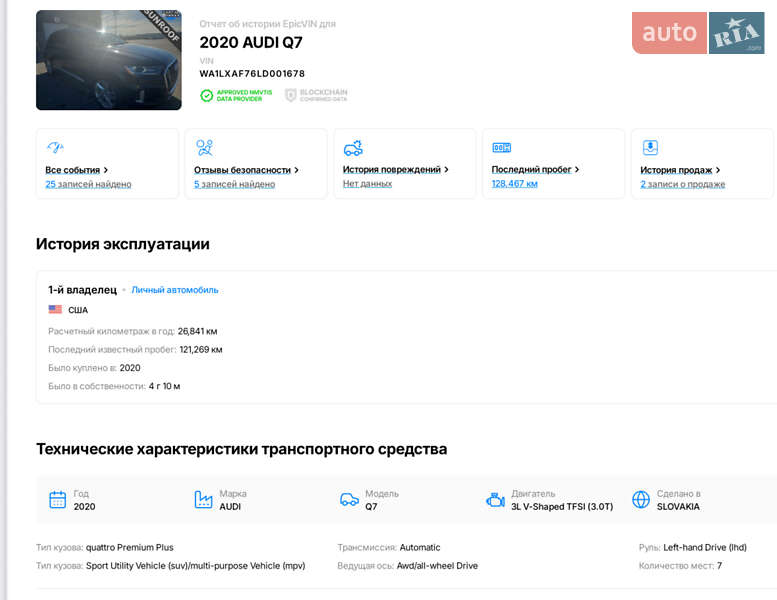Click the sales history icon

click(650, 148)
